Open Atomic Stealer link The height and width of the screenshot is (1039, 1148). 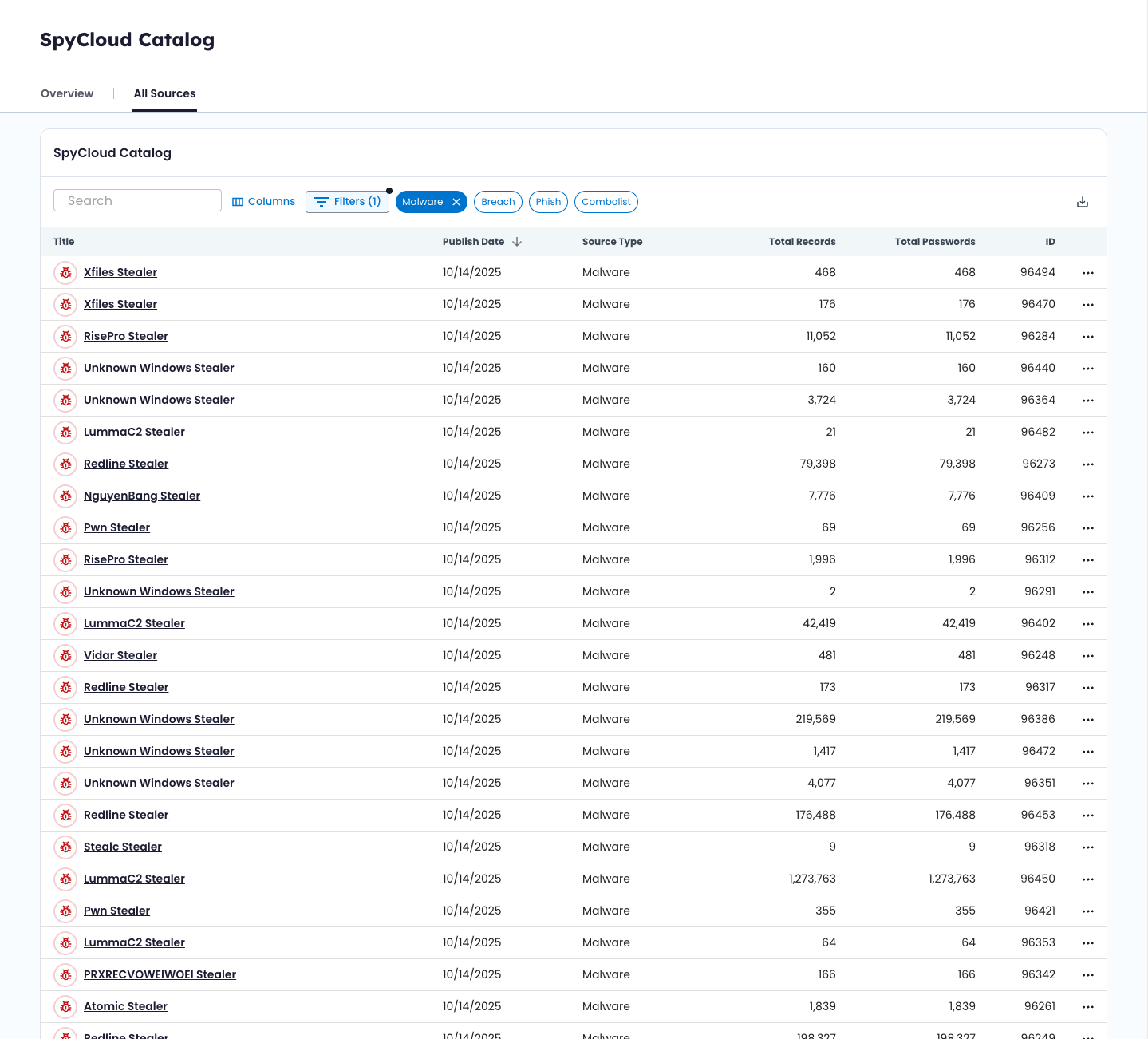pyautogui.click(x=125, y=1006)
